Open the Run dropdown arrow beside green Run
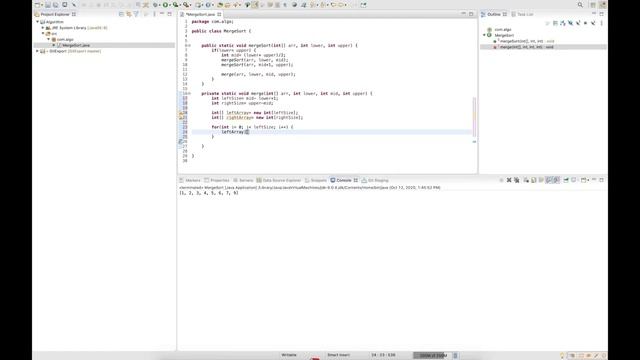Screen dimensions: 640x360 coord(169,5)
